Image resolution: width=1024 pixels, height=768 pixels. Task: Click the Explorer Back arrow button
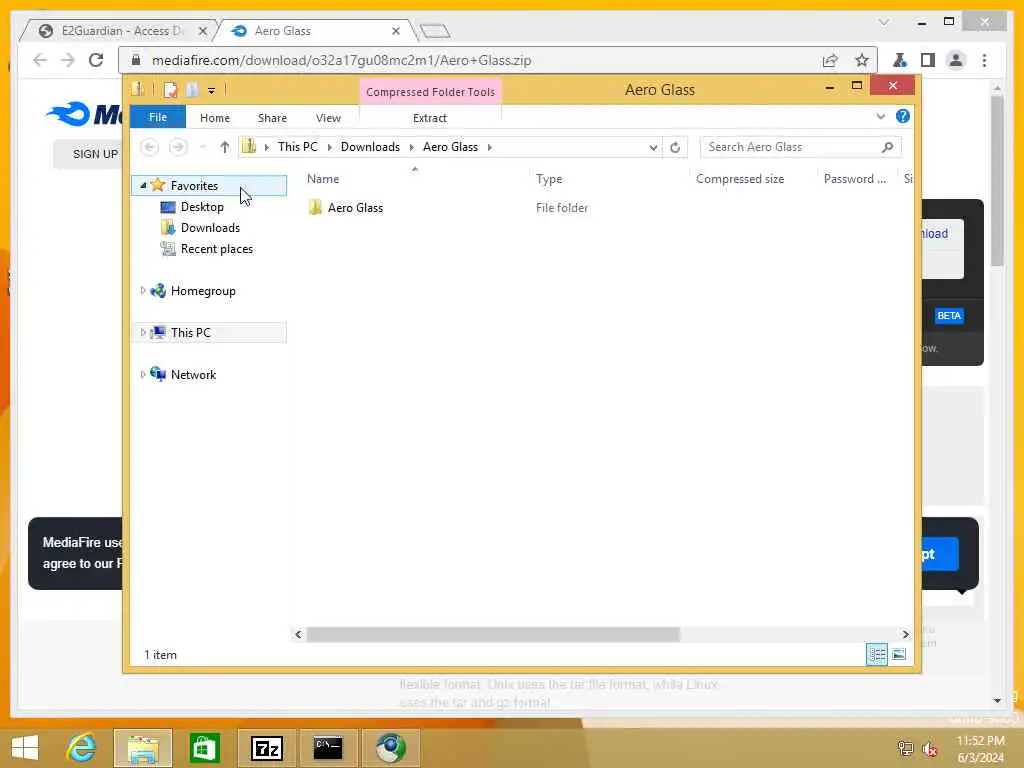click(150, 147)
